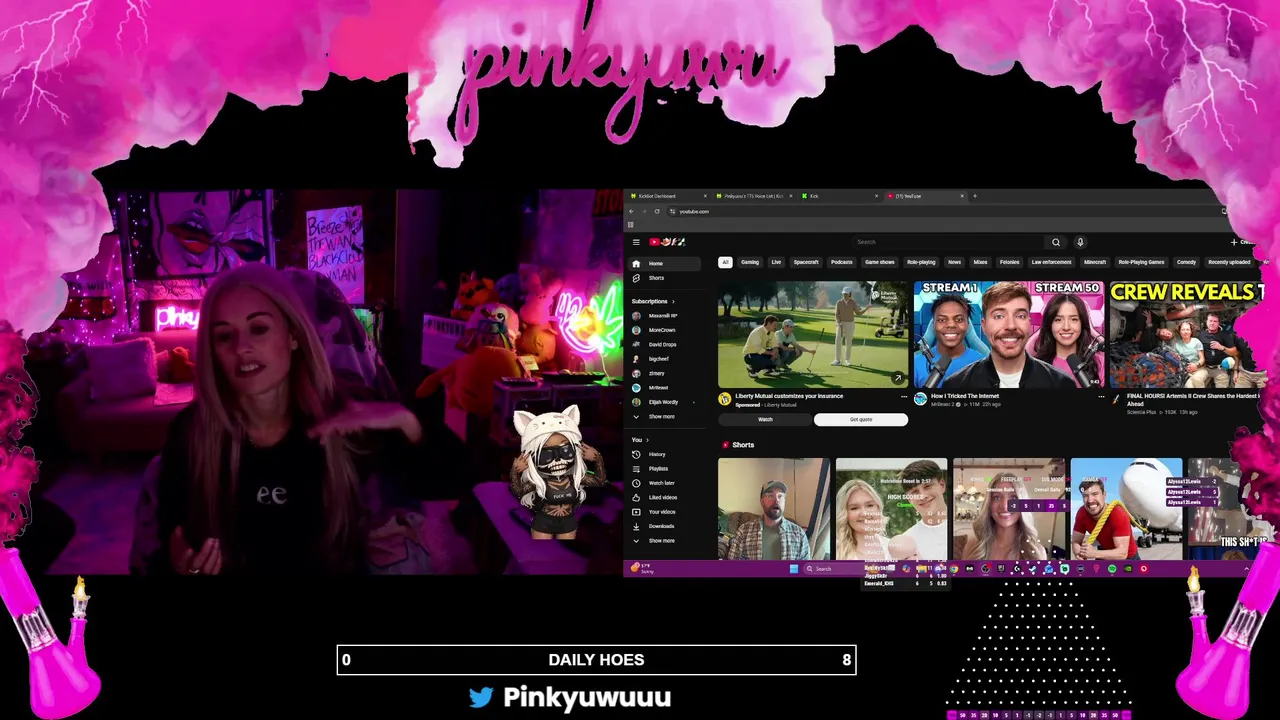Open Chrome from the taskbar

(953, 569)
